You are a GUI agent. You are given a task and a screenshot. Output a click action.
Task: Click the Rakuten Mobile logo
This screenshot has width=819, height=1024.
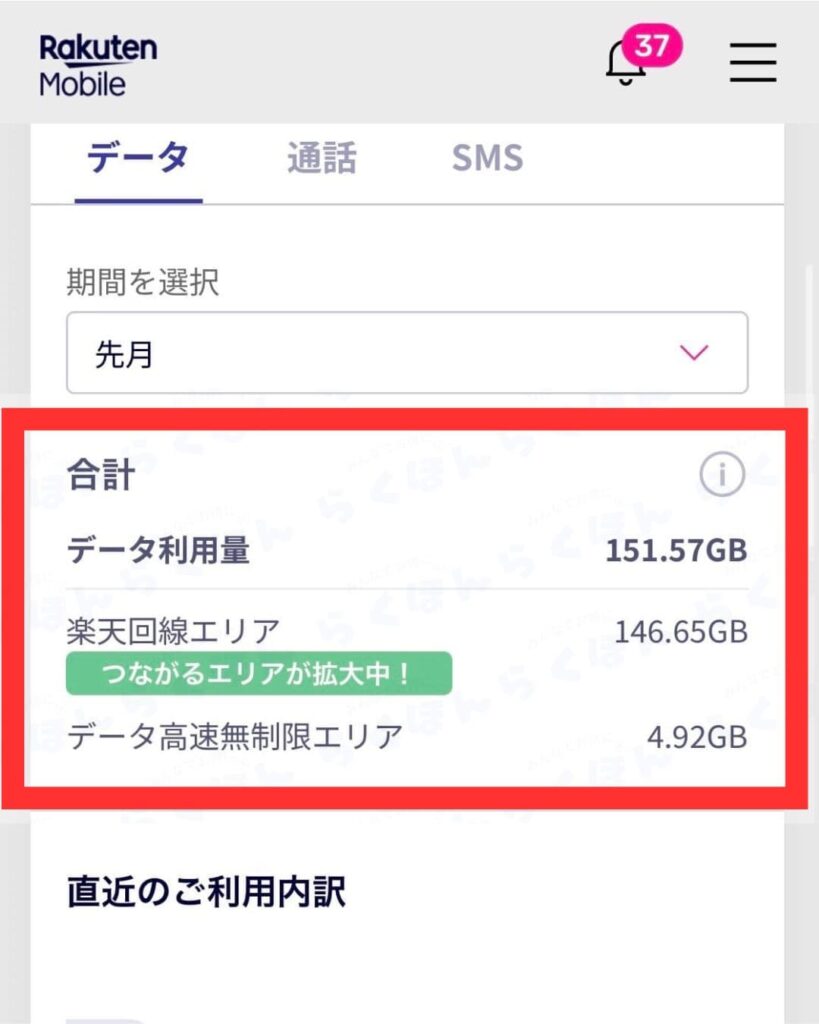coord(96,62)
